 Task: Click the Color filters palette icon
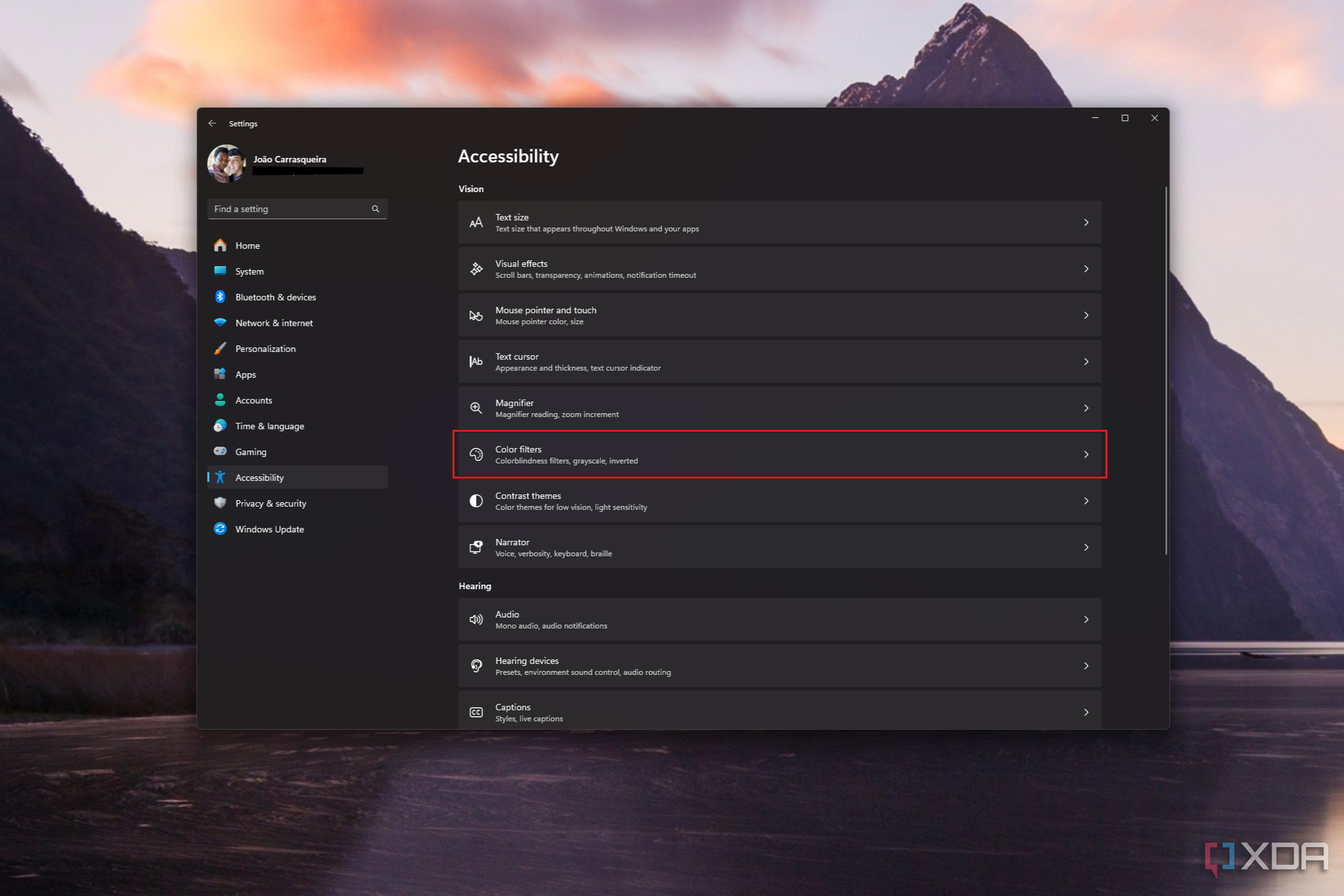click(476, 454)
